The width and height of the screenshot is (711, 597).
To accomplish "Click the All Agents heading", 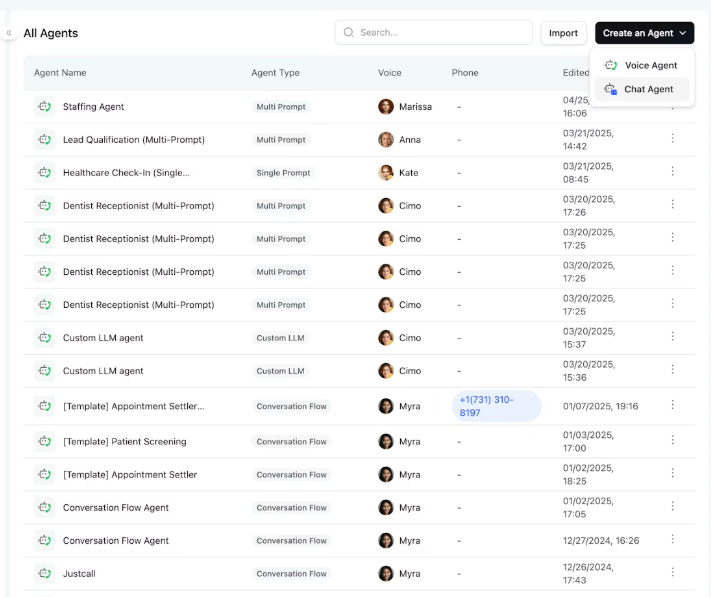I will 51,33.
